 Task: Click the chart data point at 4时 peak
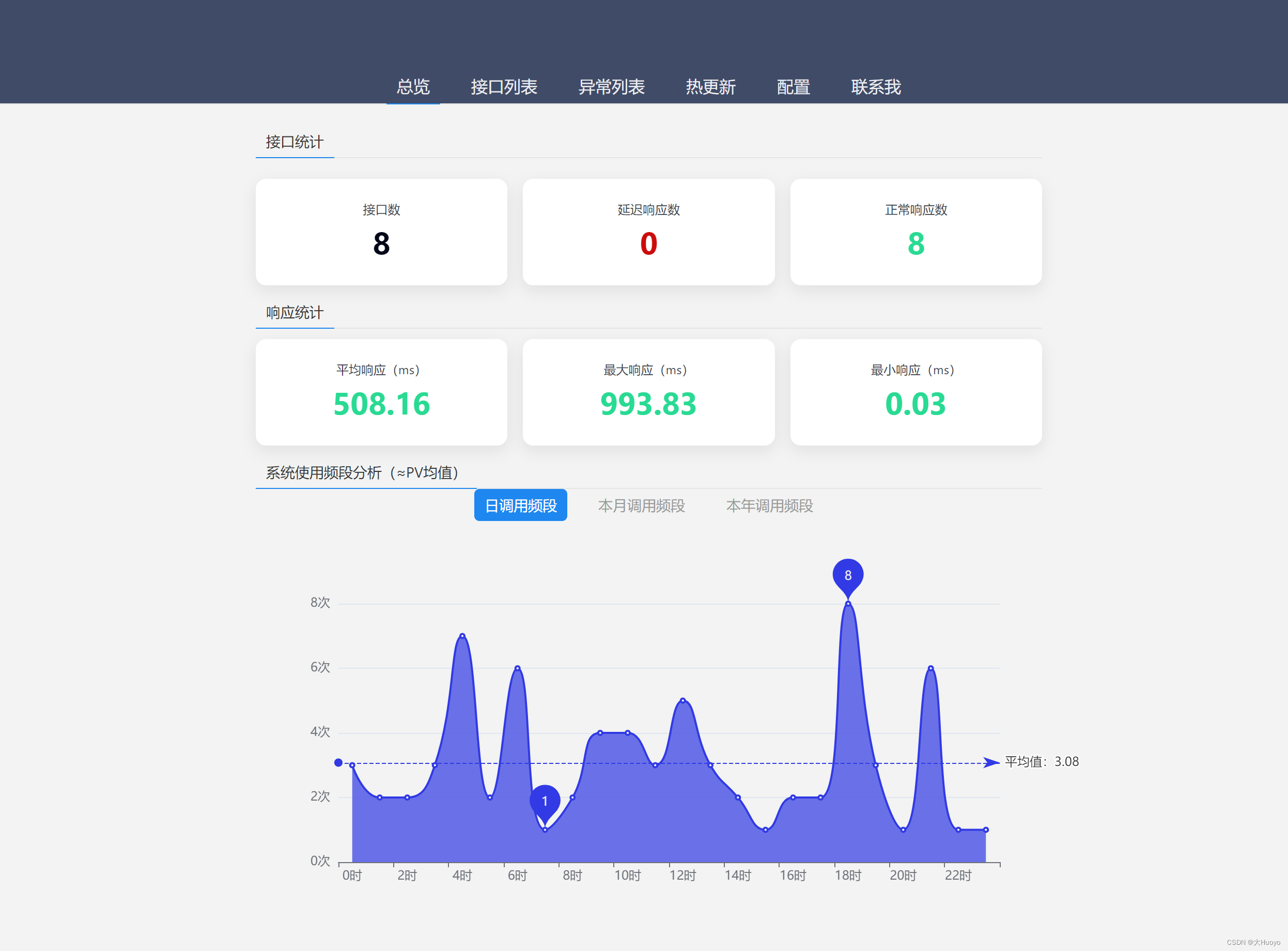pos(462,636)
